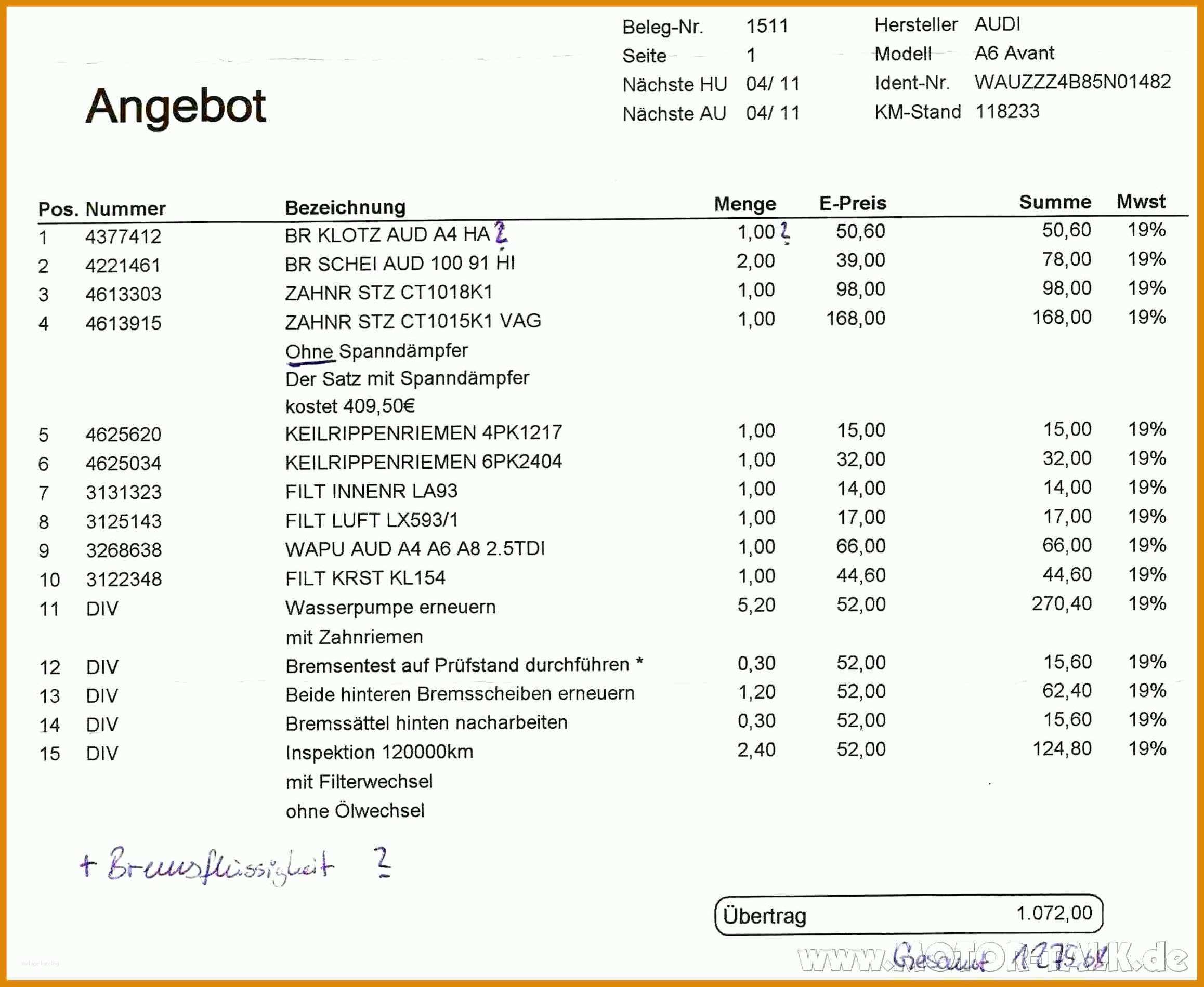Select KM-Stand value 118233

(x=1007, y=111)
